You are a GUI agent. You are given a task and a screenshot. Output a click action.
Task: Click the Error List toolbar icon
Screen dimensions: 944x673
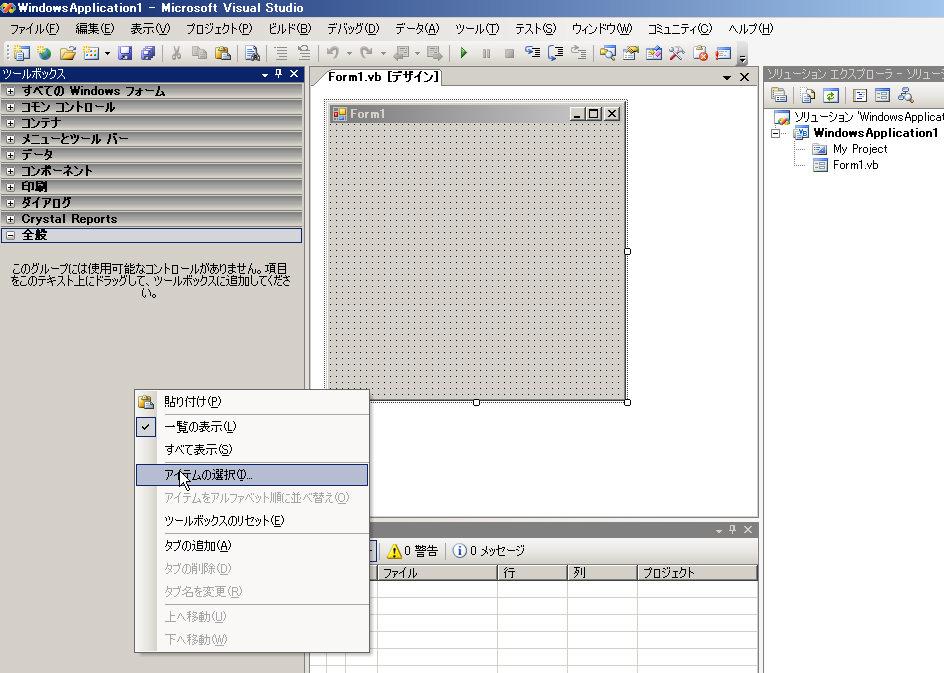[x=700, y=53]
